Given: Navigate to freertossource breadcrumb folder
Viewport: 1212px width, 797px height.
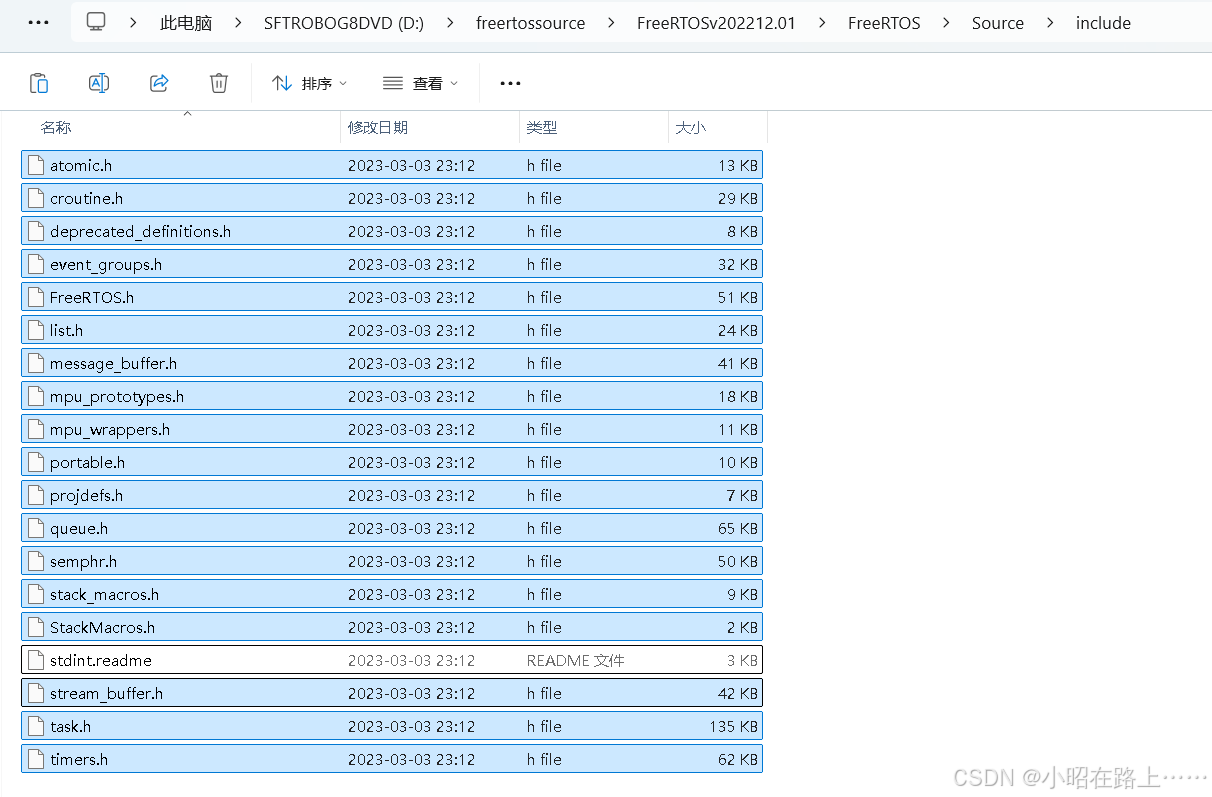Looking at the screenshot, I should [531, 22].
